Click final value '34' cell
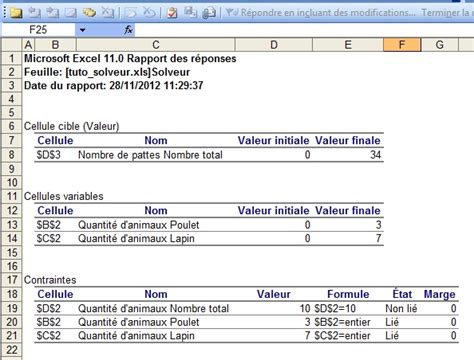Image resolution: width=474 pixels, height=360 pixels. pyautogui.click(x=376, y=155)
